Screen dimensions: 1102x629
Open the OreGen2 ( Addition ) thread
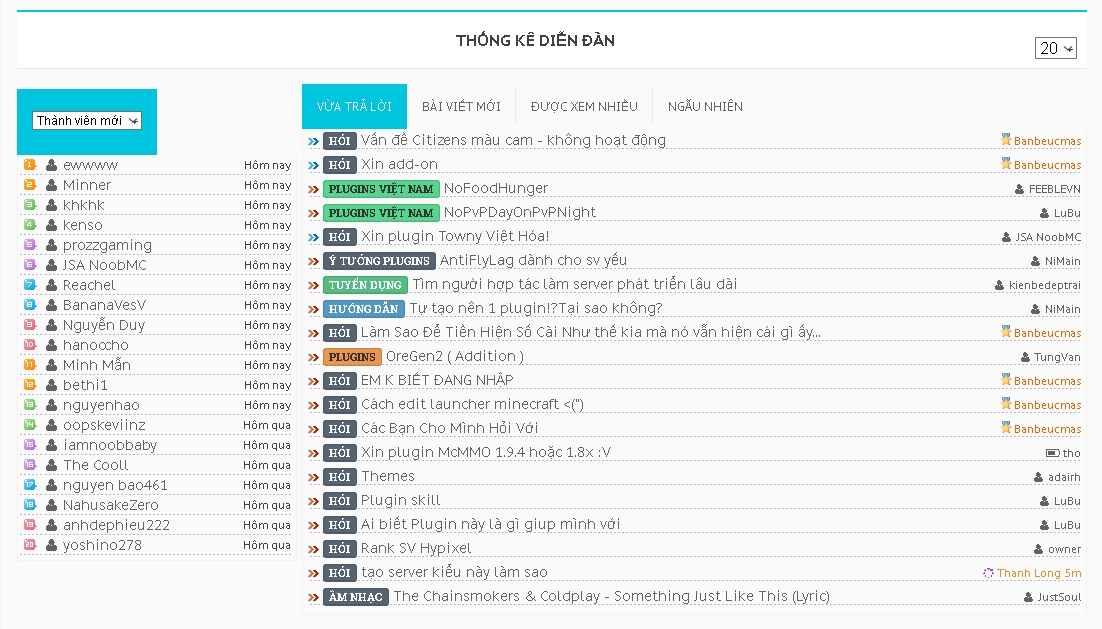tap(454, 356)
